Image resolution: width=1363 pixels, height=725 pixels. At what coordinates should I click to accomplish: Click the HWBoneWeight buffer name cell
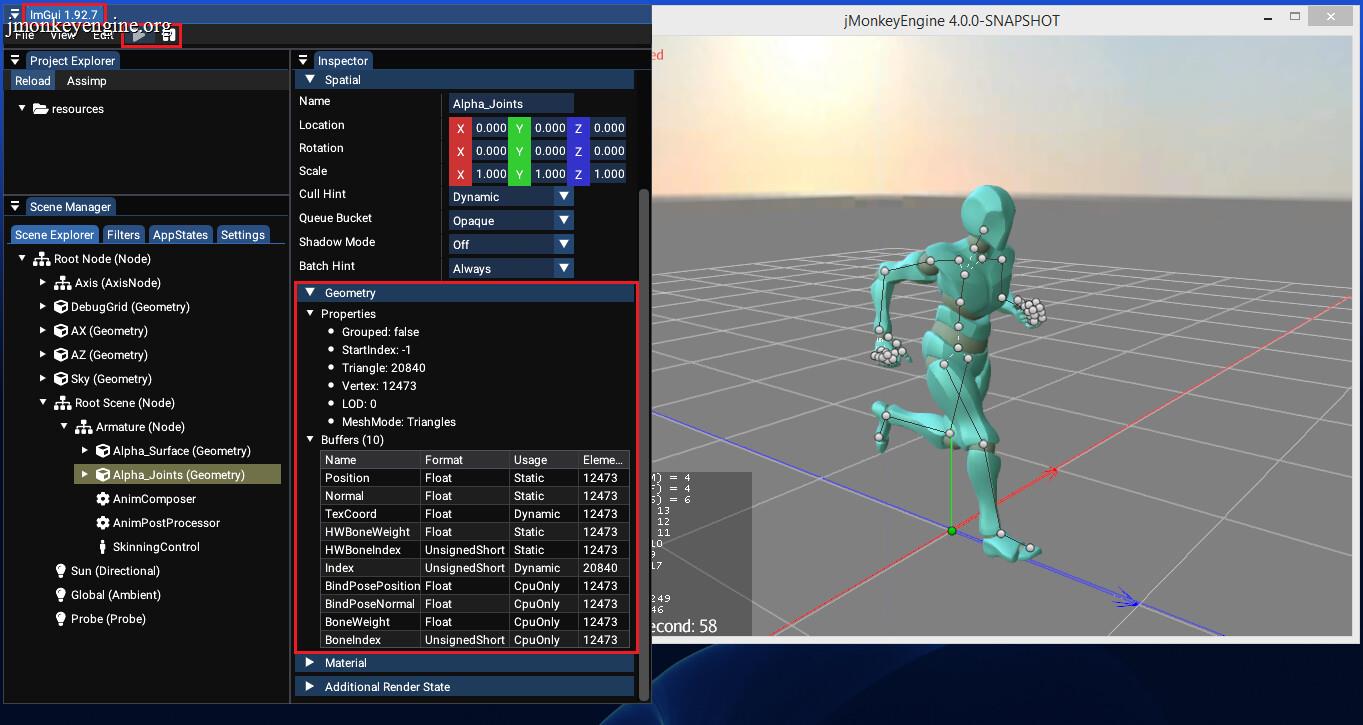(x=368, y=532)
